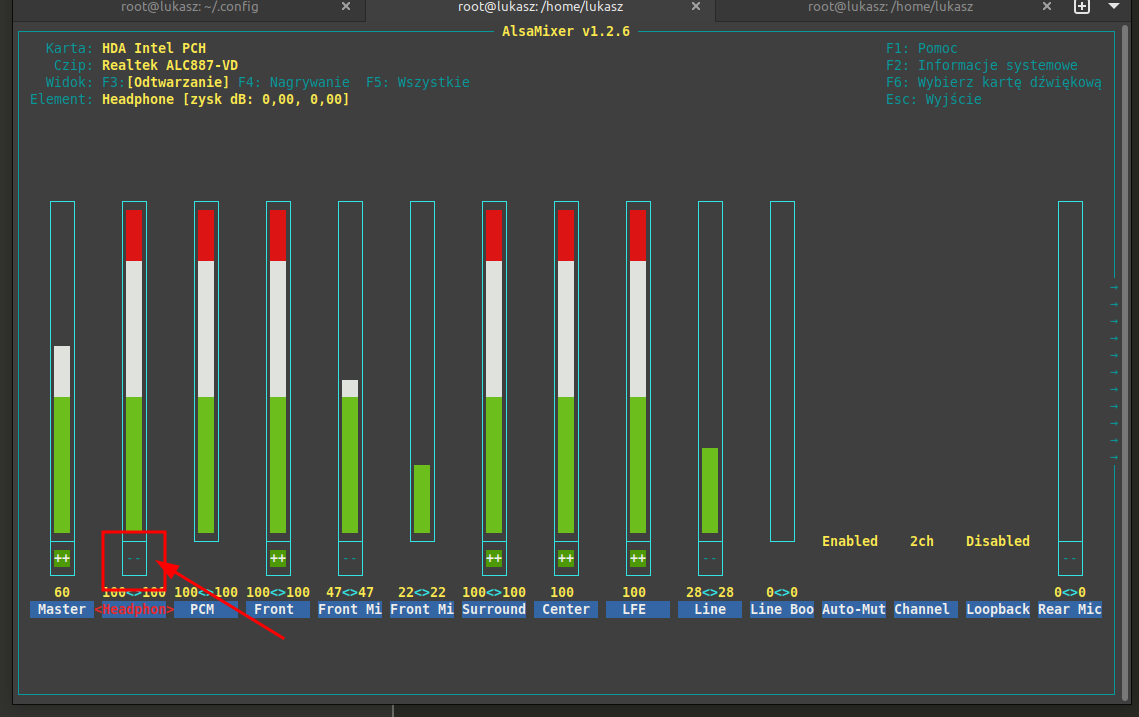Select the Line Boost channel label

coord(782,609)
